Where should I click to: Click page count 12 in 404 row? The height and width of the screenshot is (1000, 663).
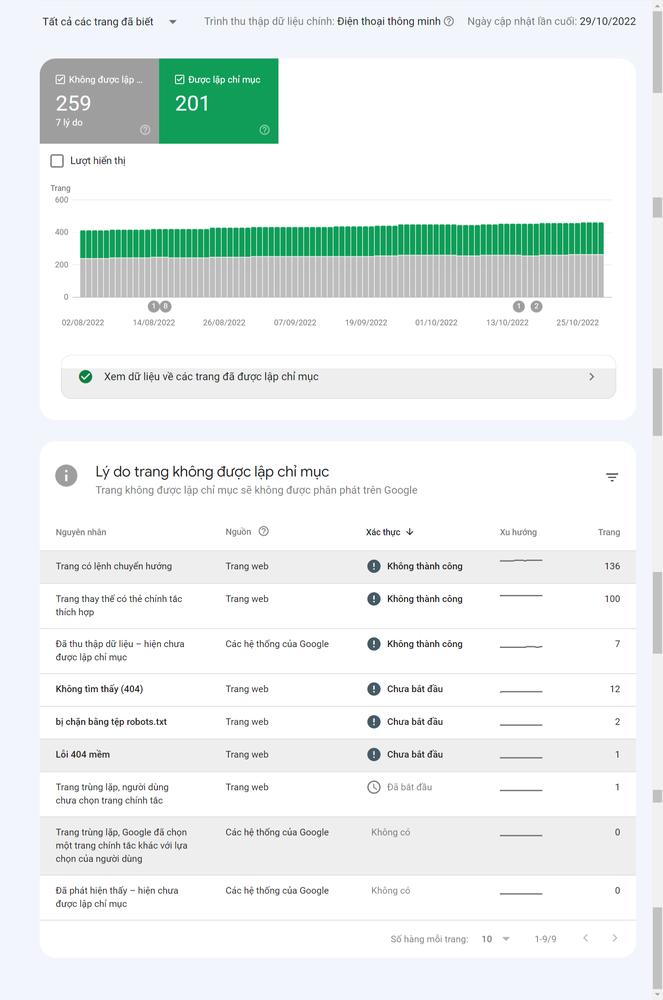point(615,689)
